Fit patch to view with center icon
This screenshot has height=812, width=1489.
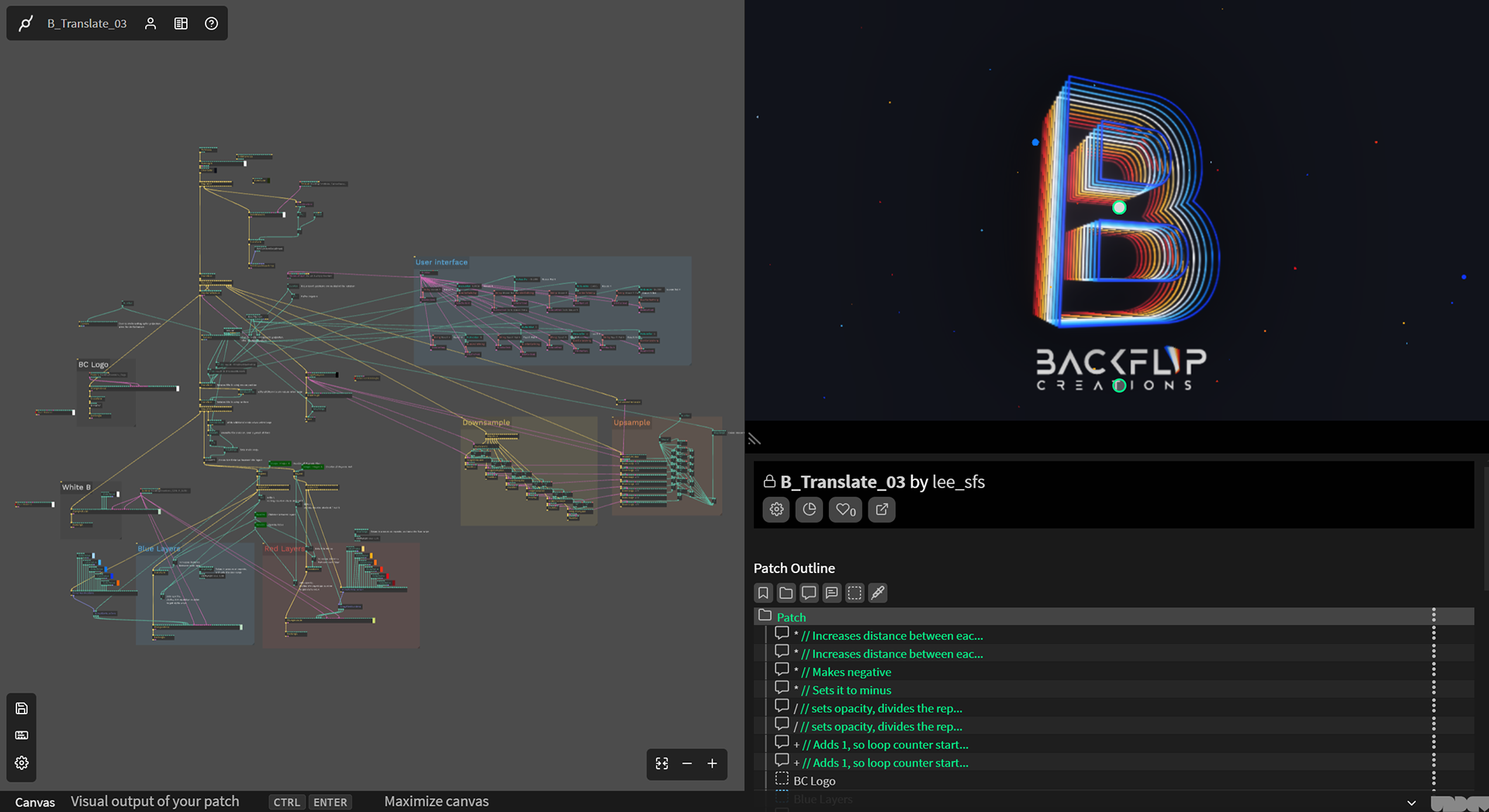click(x=662, y=764)
